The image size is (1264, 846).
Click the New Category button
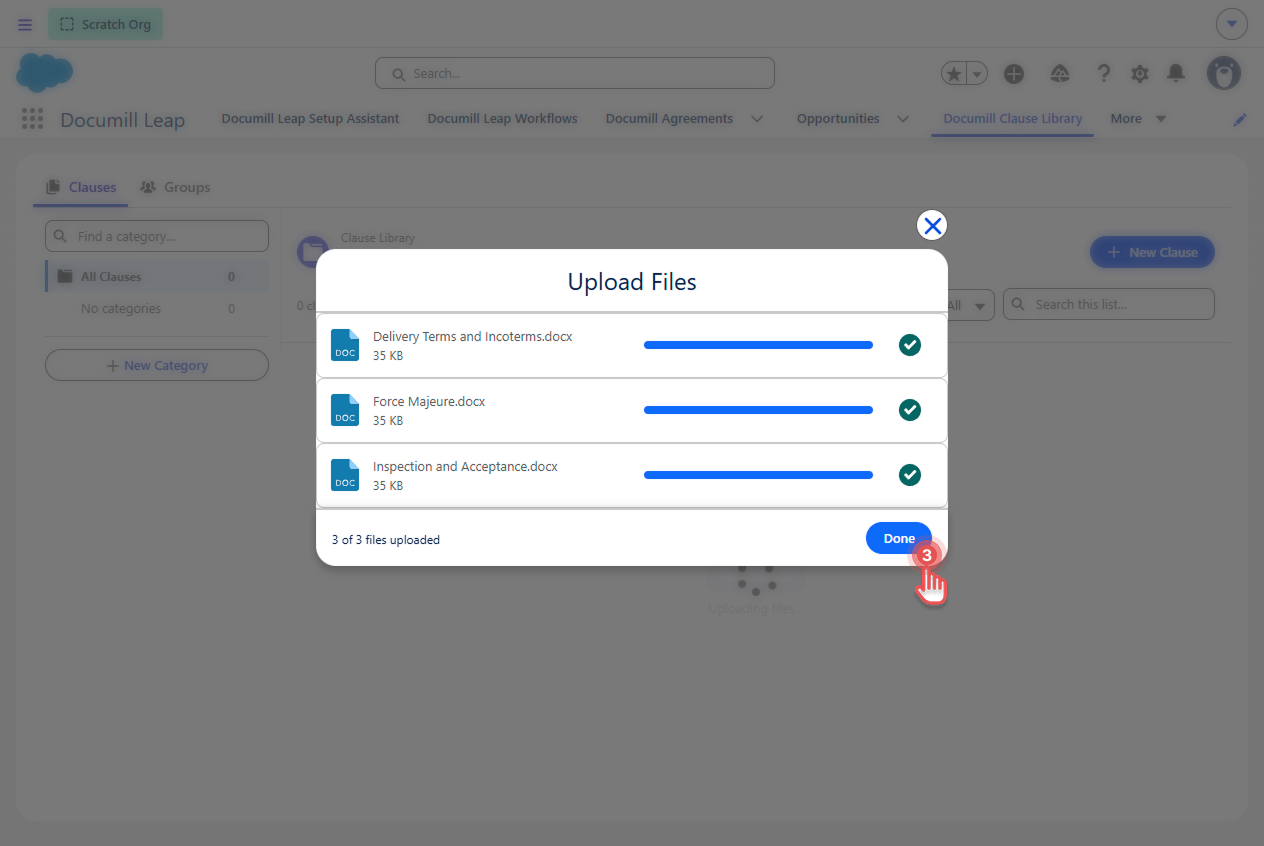tap(157, 365)
